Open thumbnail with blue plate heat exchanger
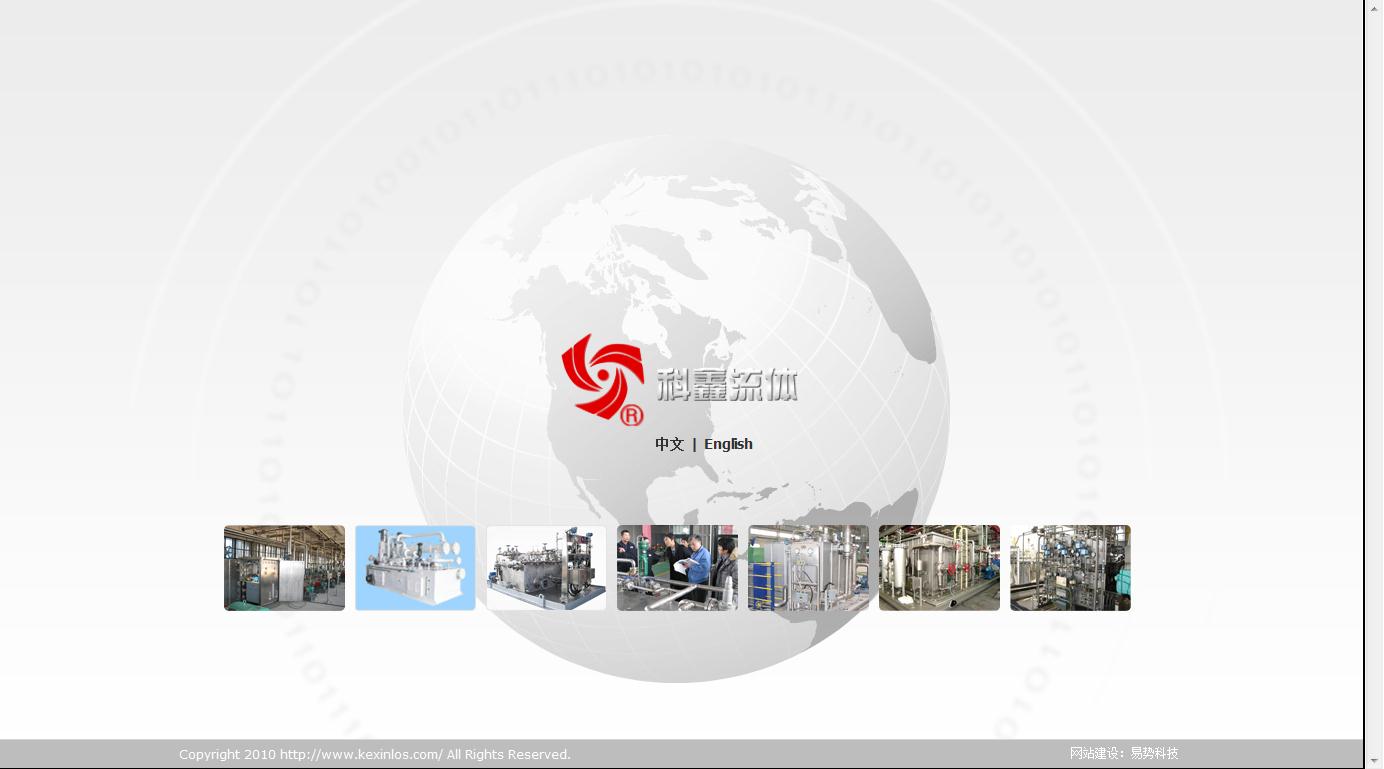Viewport: 1384px width, 769px height. tap(808, 568)
